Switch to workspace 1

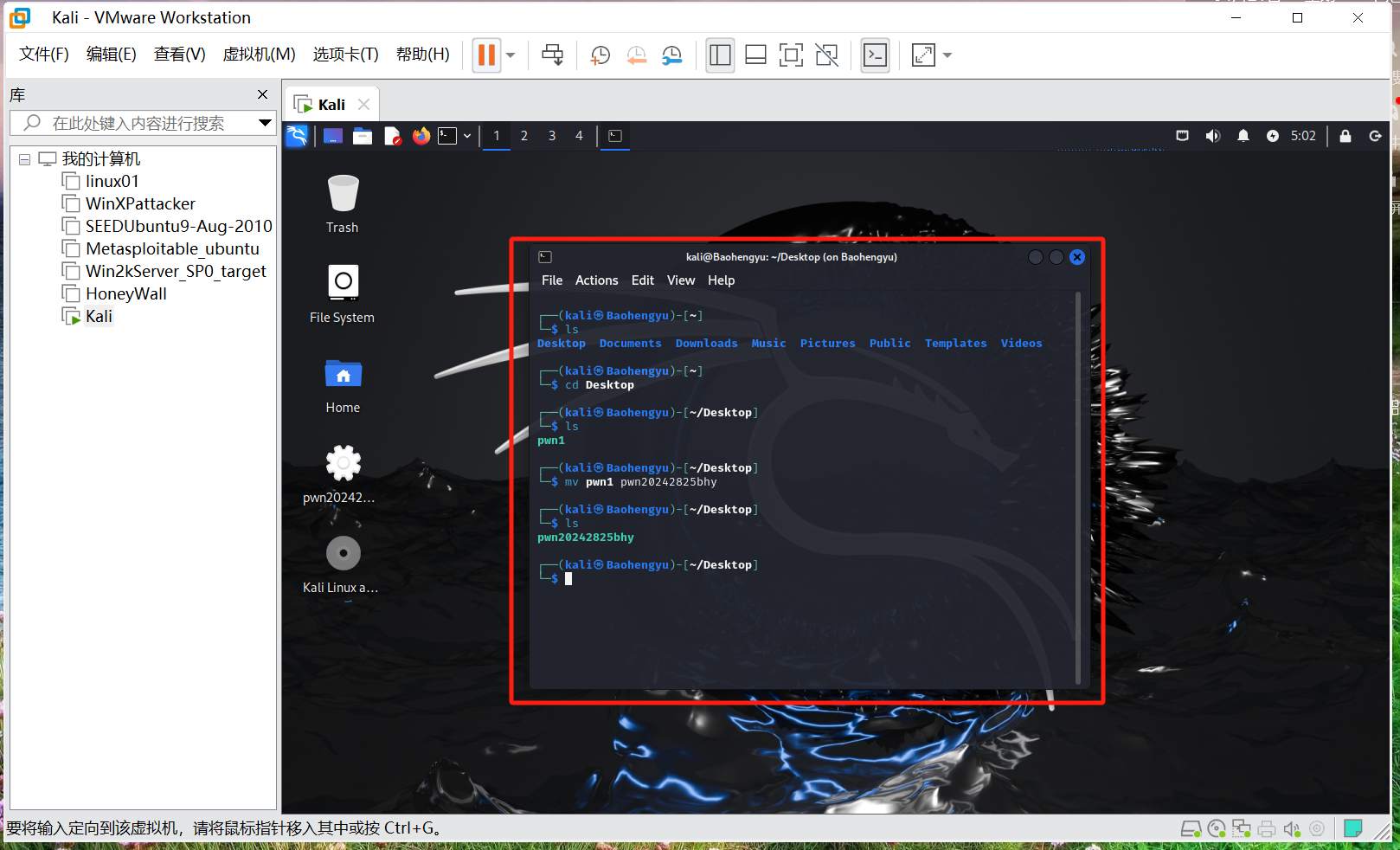point(497,136)
